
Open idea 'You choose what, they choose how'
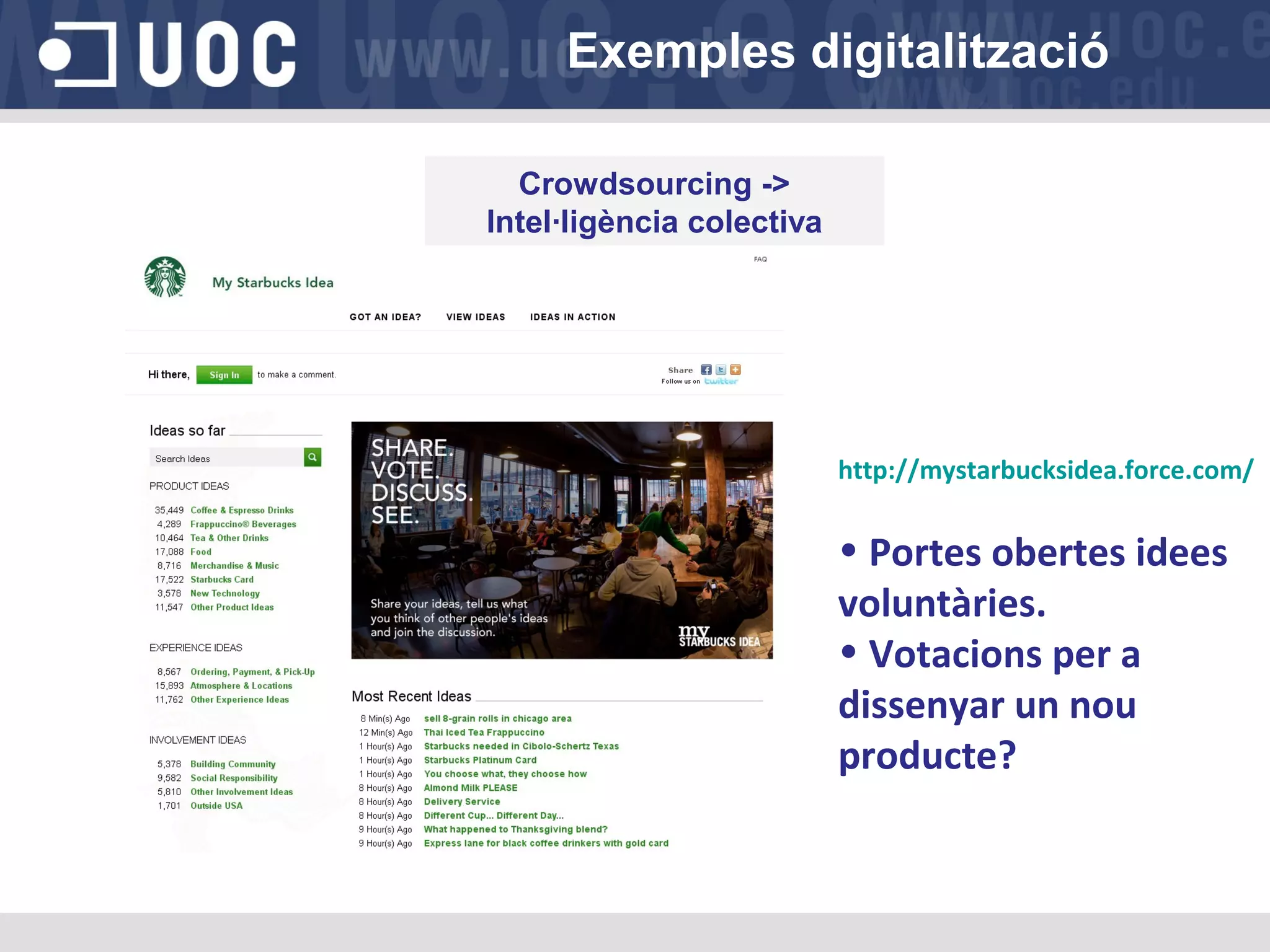click(505, 774)
